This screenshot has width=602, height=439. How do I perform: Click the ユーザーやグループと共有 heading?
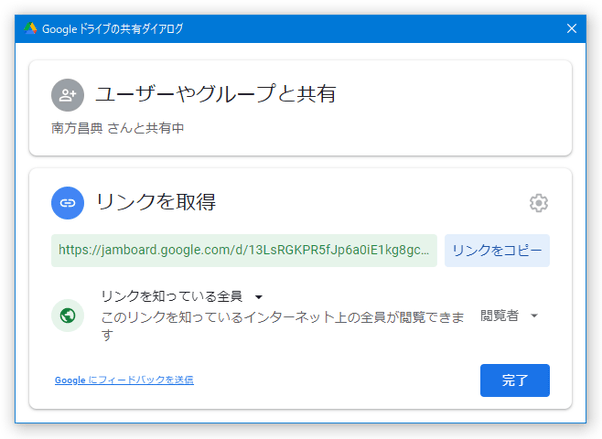tap(216, 94)
